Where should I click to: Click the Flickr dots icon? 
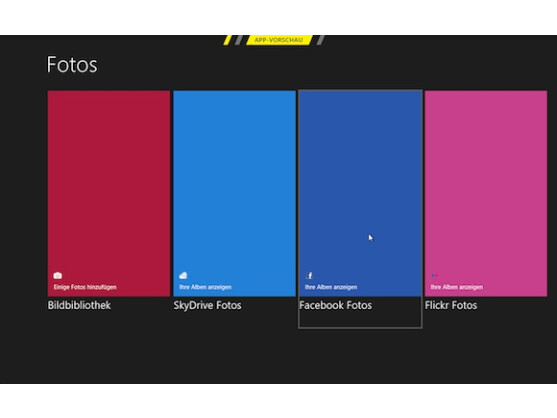(434, 275)
